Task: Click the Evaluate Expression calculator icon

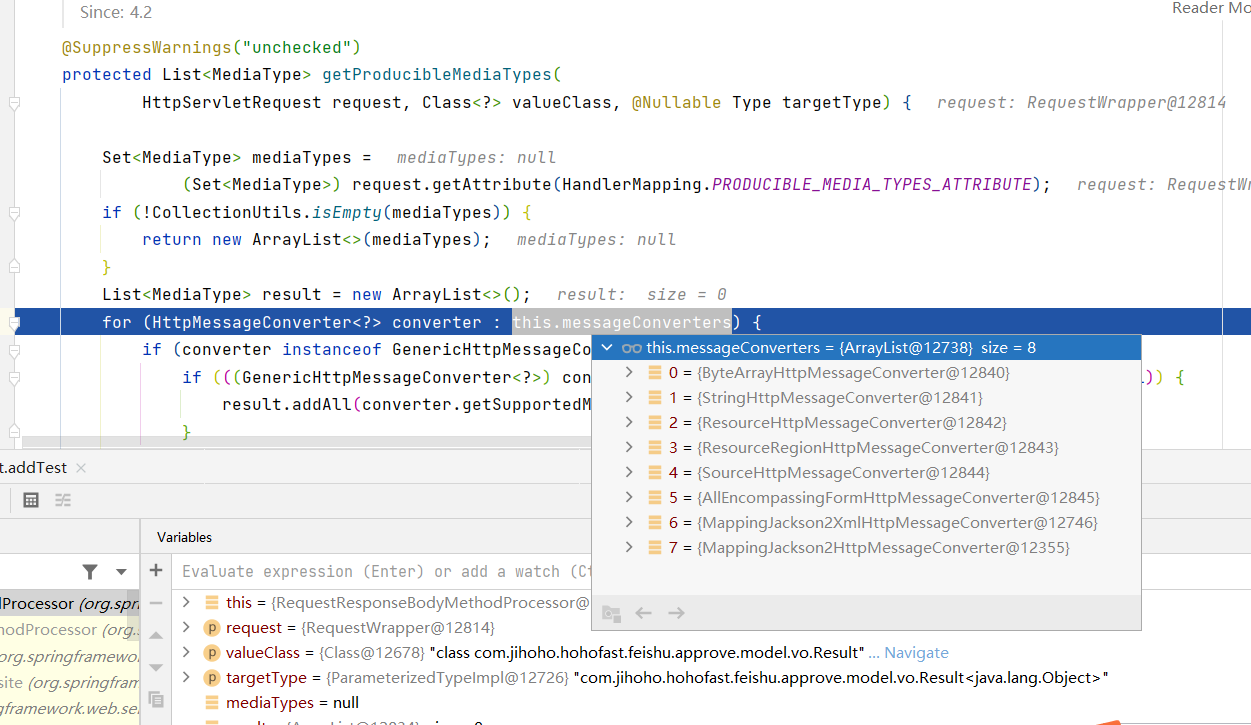Action: 31,500
